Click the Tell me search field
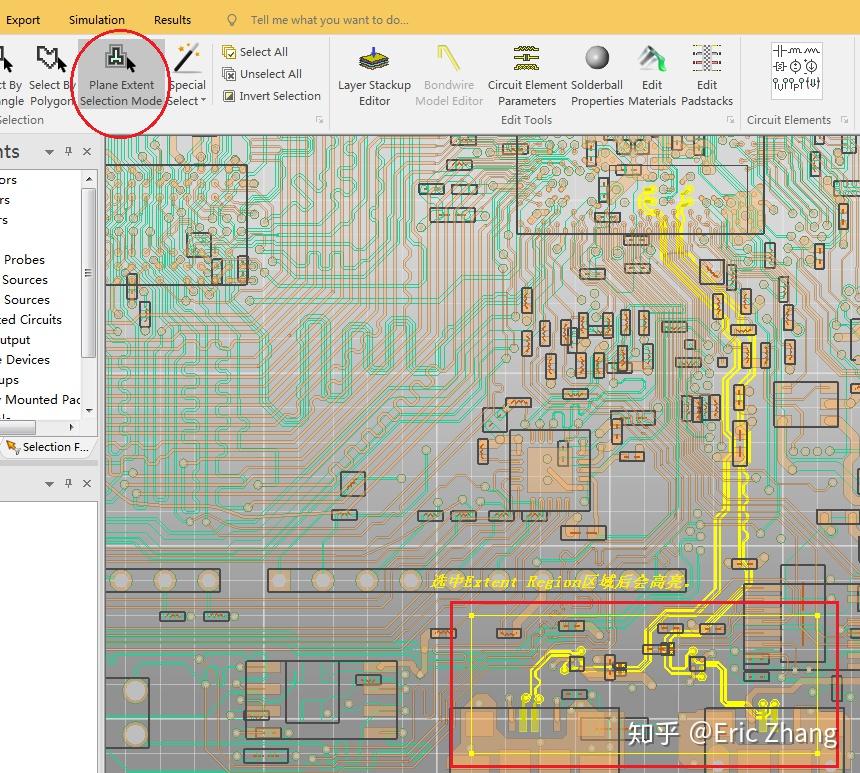The height and width of the screenshot is (773, 860). coord(329,20)
